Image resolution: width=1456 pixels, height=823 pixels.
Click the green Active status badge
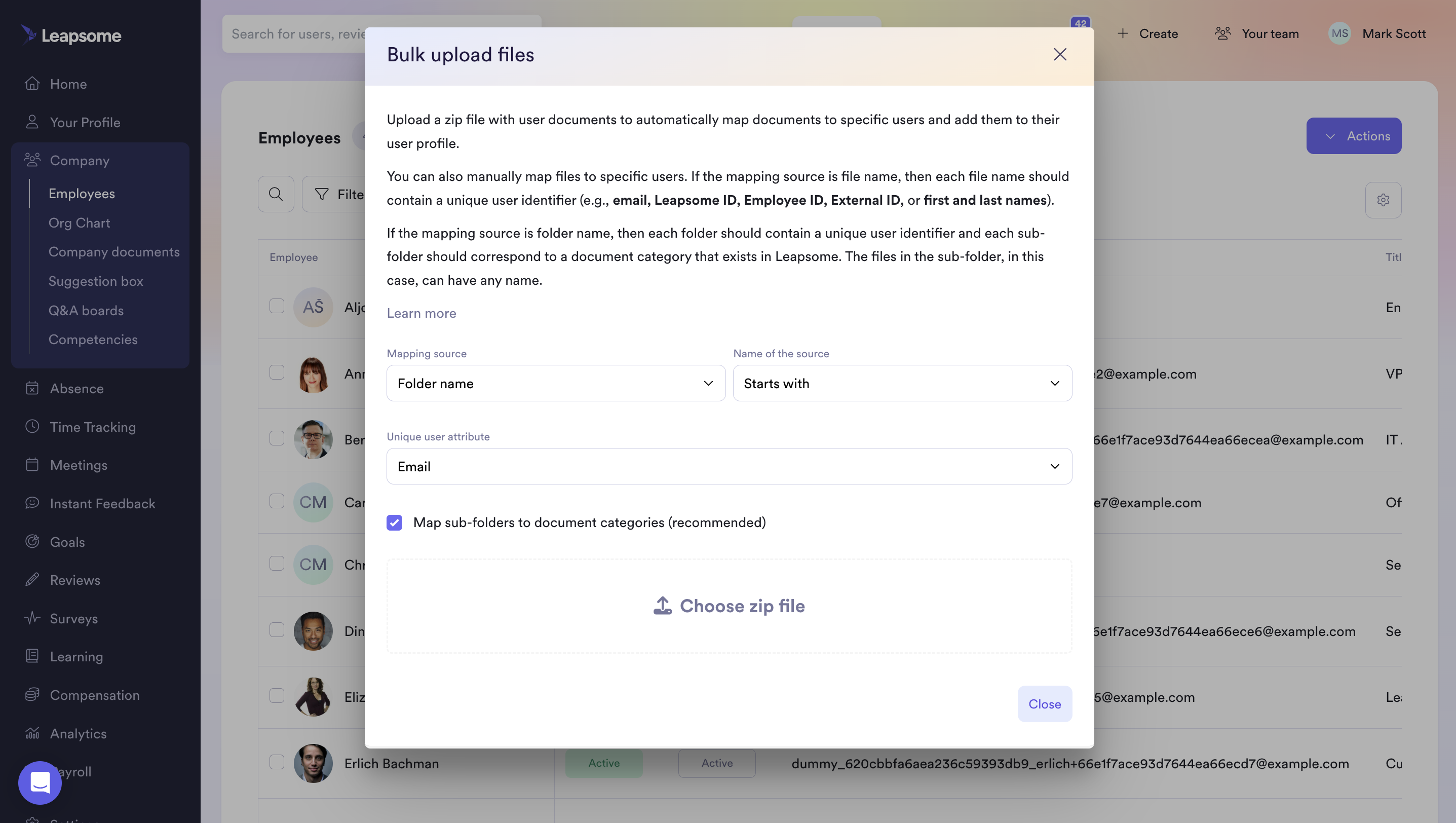point(604,763)
